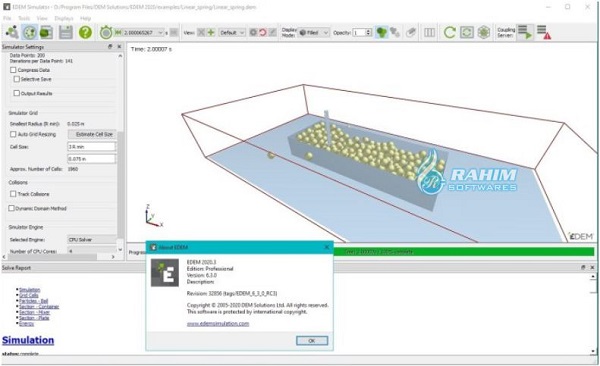Close the Solve Report panel
Screen dimensions: 600x366
(592, 268)
